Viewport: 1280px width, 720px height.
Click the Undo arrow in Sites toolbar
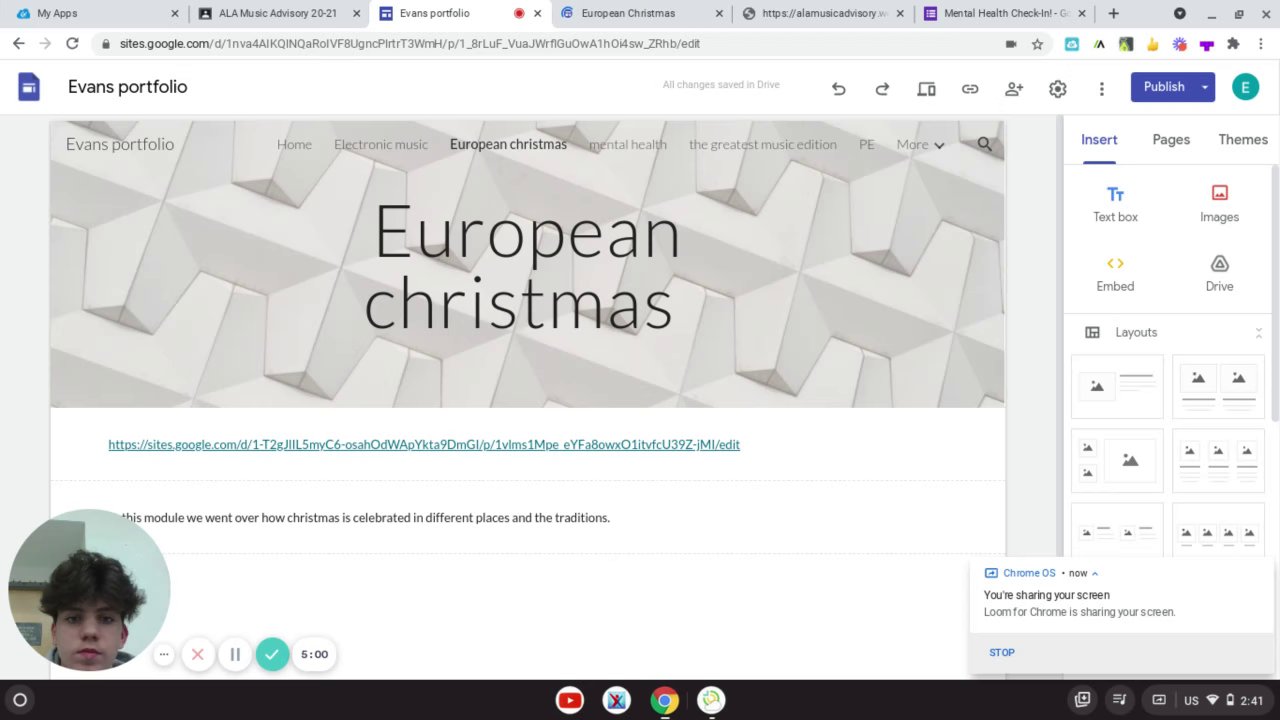pos(839,89)
